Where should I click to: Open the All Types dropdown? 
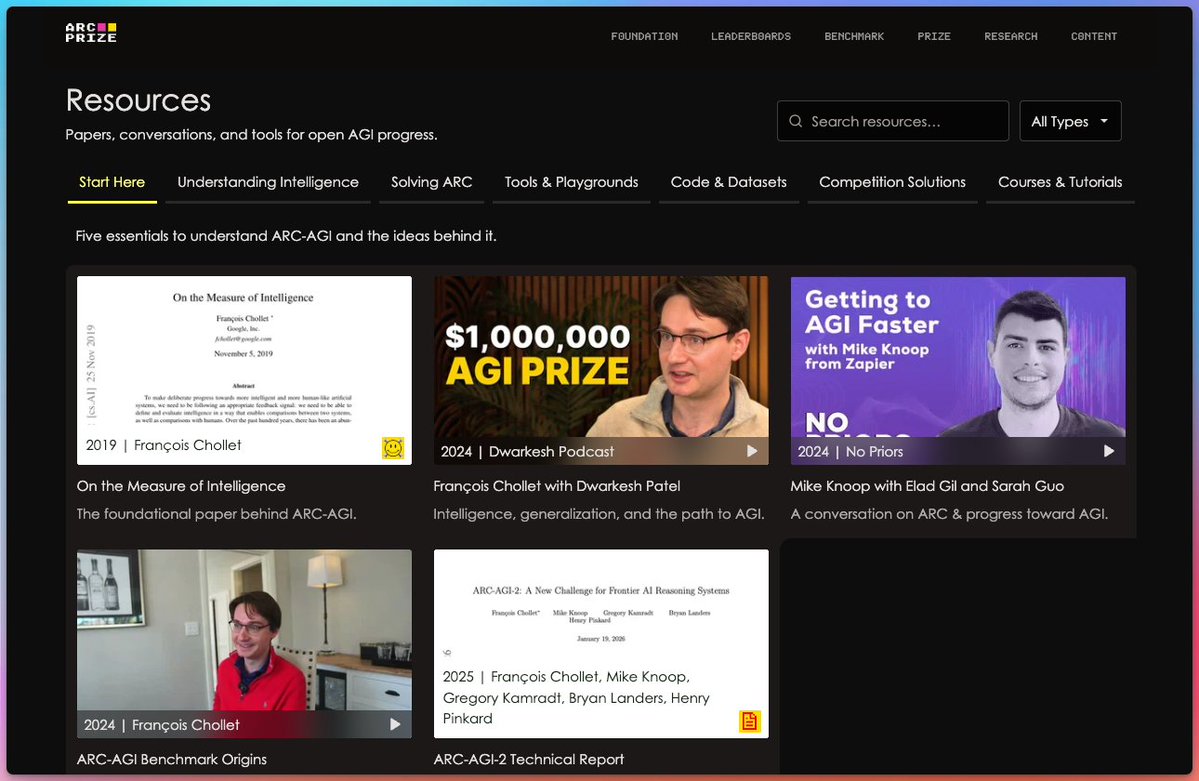1070,121
